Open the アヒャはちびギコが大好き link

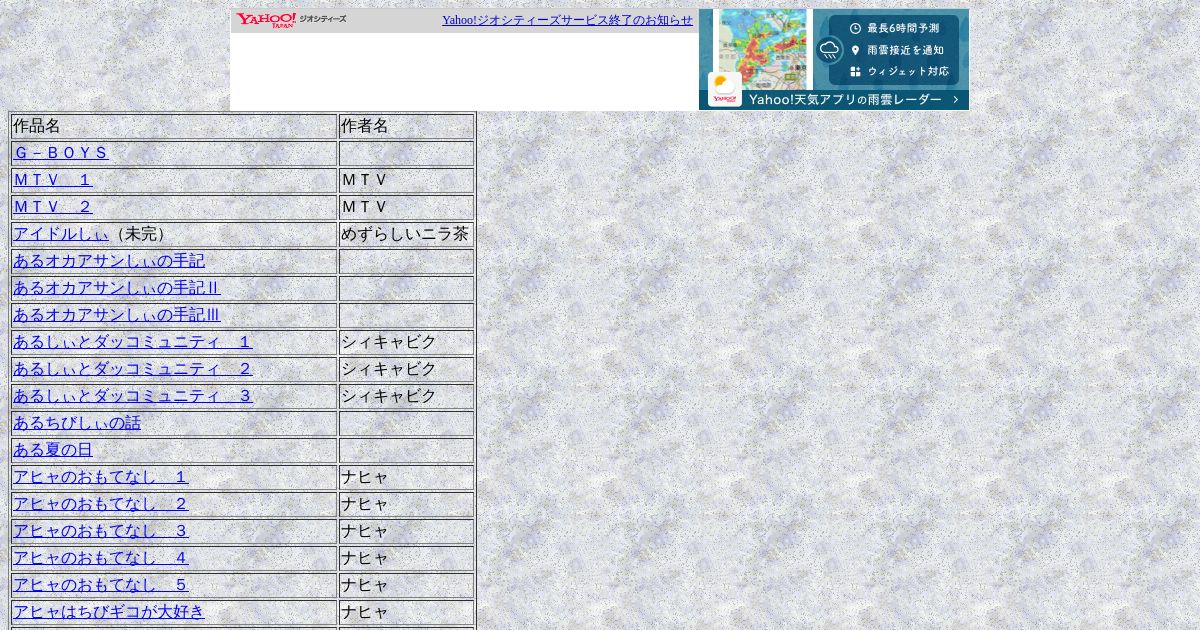109,612
